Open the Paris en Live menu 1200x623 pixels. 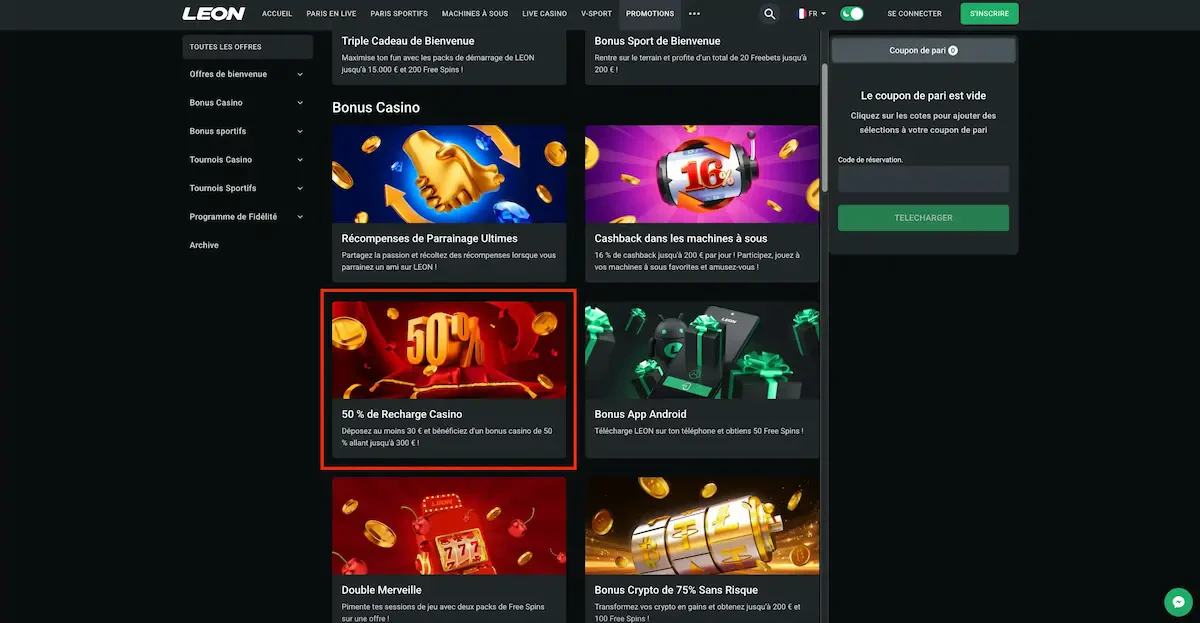(x=330, y=14)
